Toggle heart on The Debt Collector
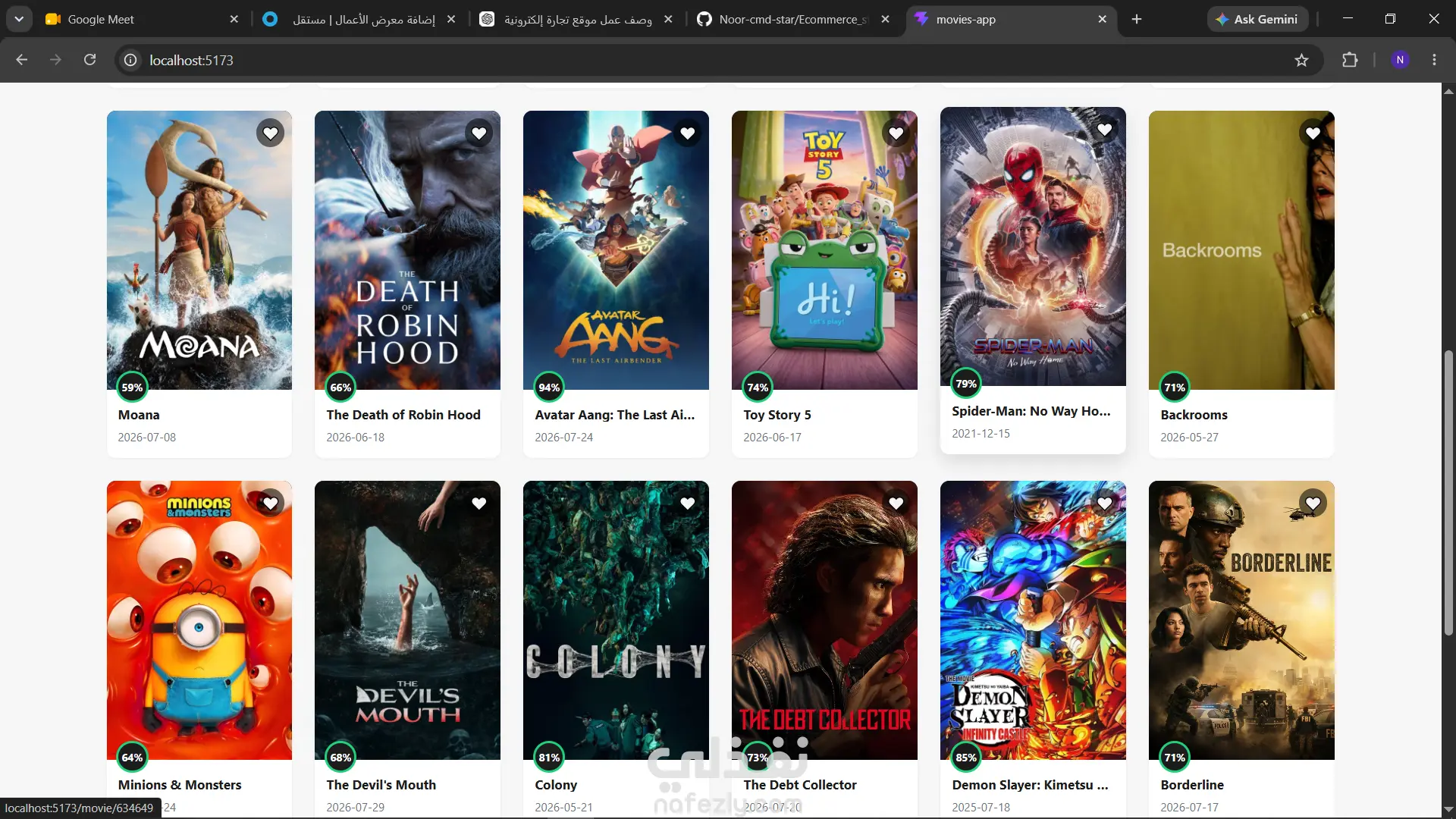Image resolution: width=1456 pixels, height=819 pixels. pyautogui.click(x=896, y=504)
